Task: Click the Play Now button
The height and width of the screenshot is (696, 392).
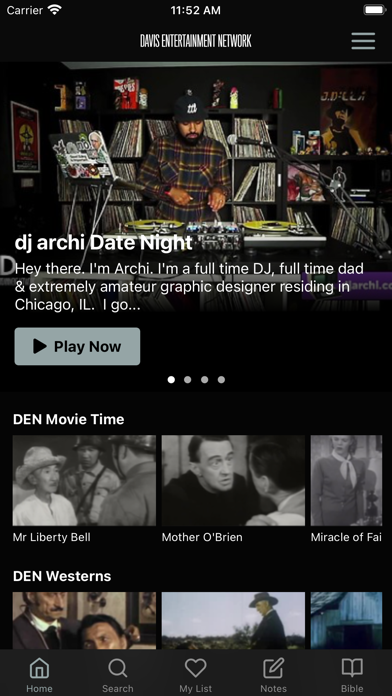Action: [77, 346]
